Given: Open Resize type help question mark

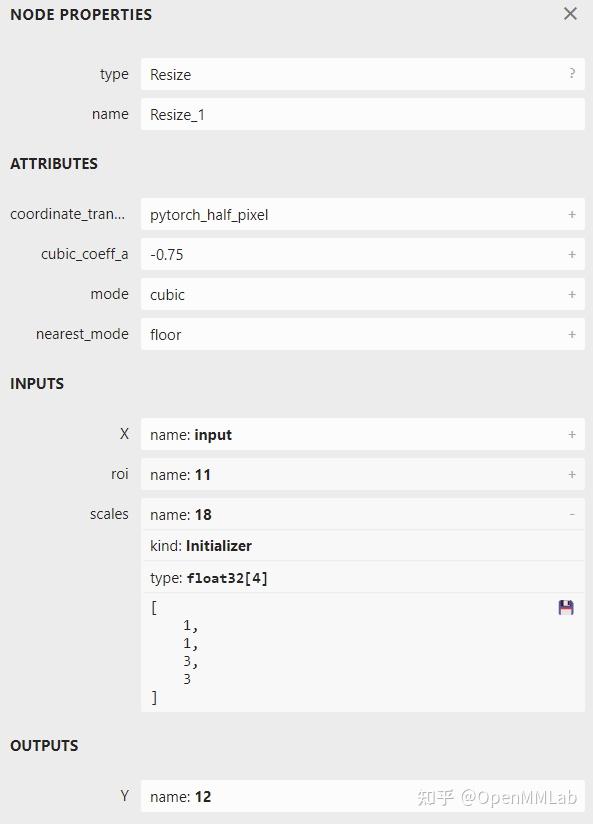Looking at the screenshot, I should pos(572,74).
